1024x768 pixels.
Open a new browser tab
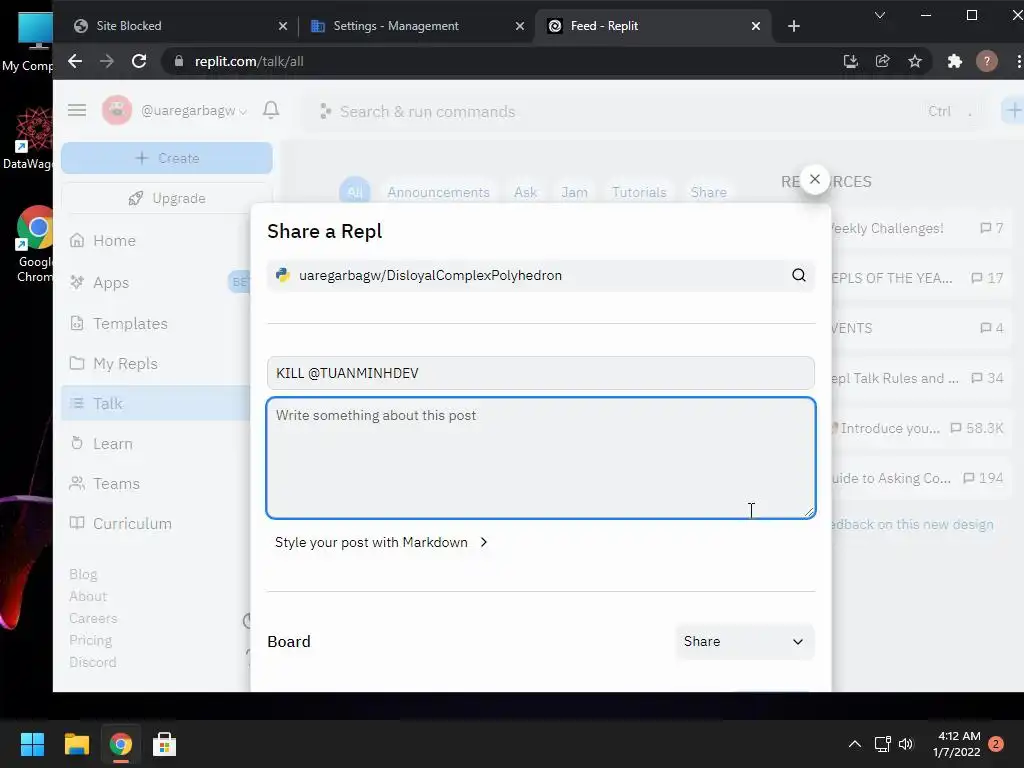coord(793,26)
